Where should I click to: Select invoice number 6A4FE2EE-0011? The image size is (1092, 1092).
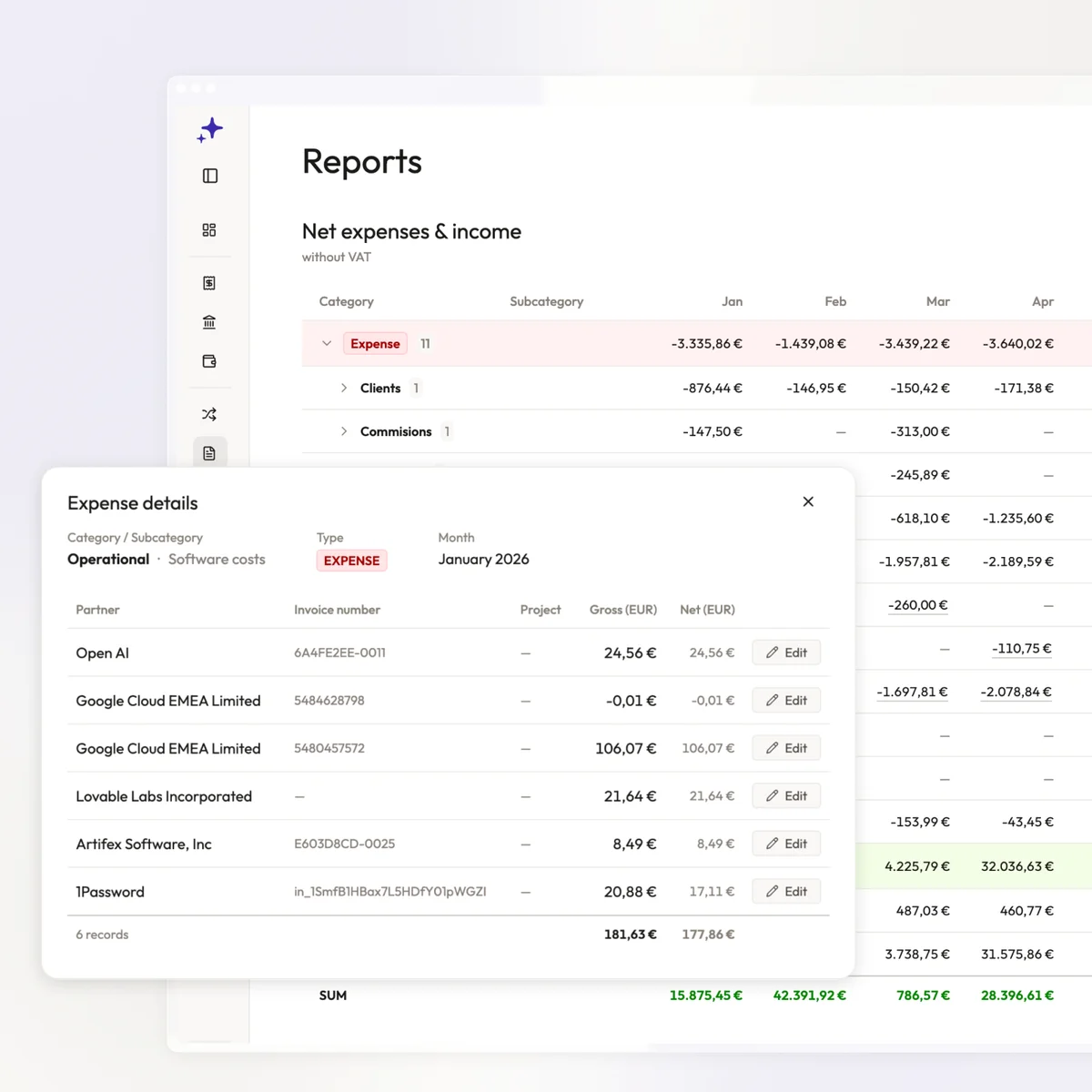click(339, 652)
